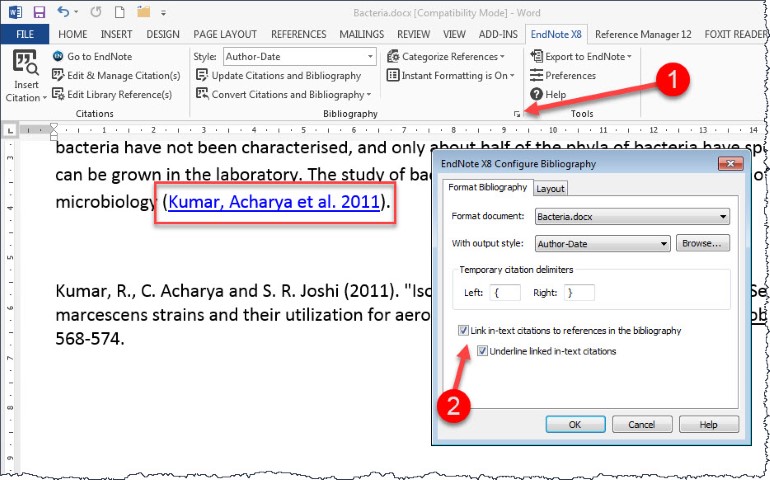Click the first line indent marker on ruler

tap(54, 127)
